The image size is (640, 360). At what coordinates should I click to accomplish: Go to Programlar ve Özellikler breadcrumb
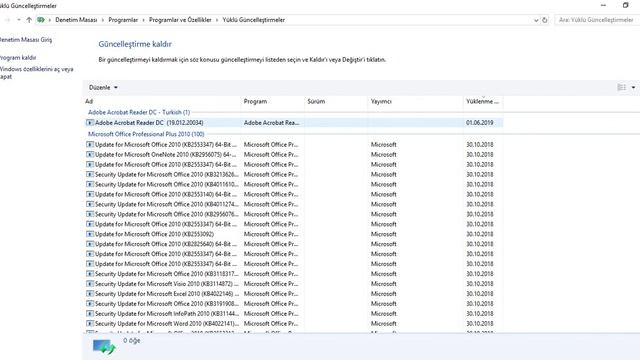tap(180, 20)
